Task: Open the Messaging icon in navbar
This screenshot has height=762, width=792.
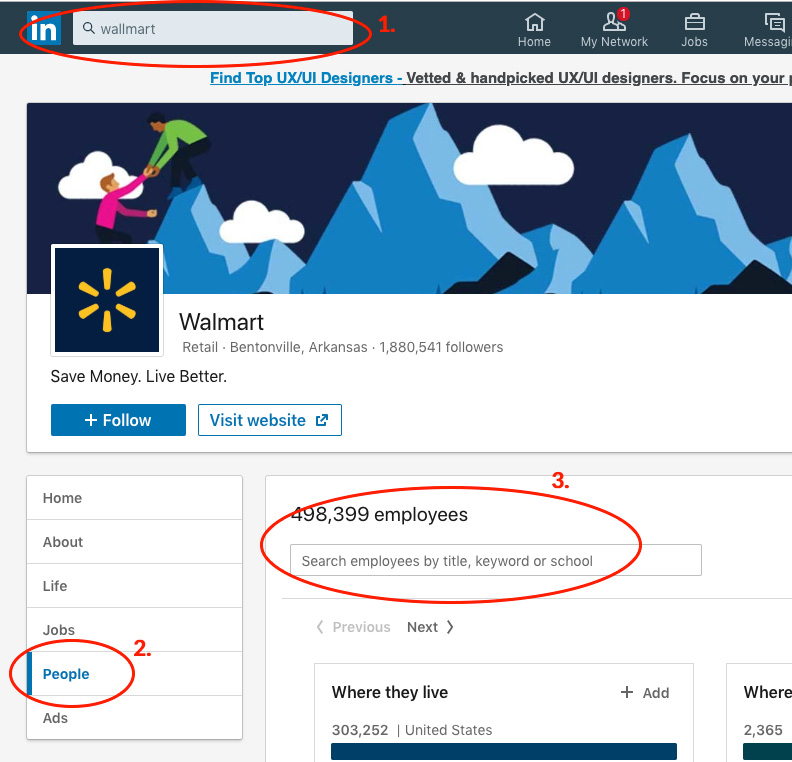Action: 772,29
